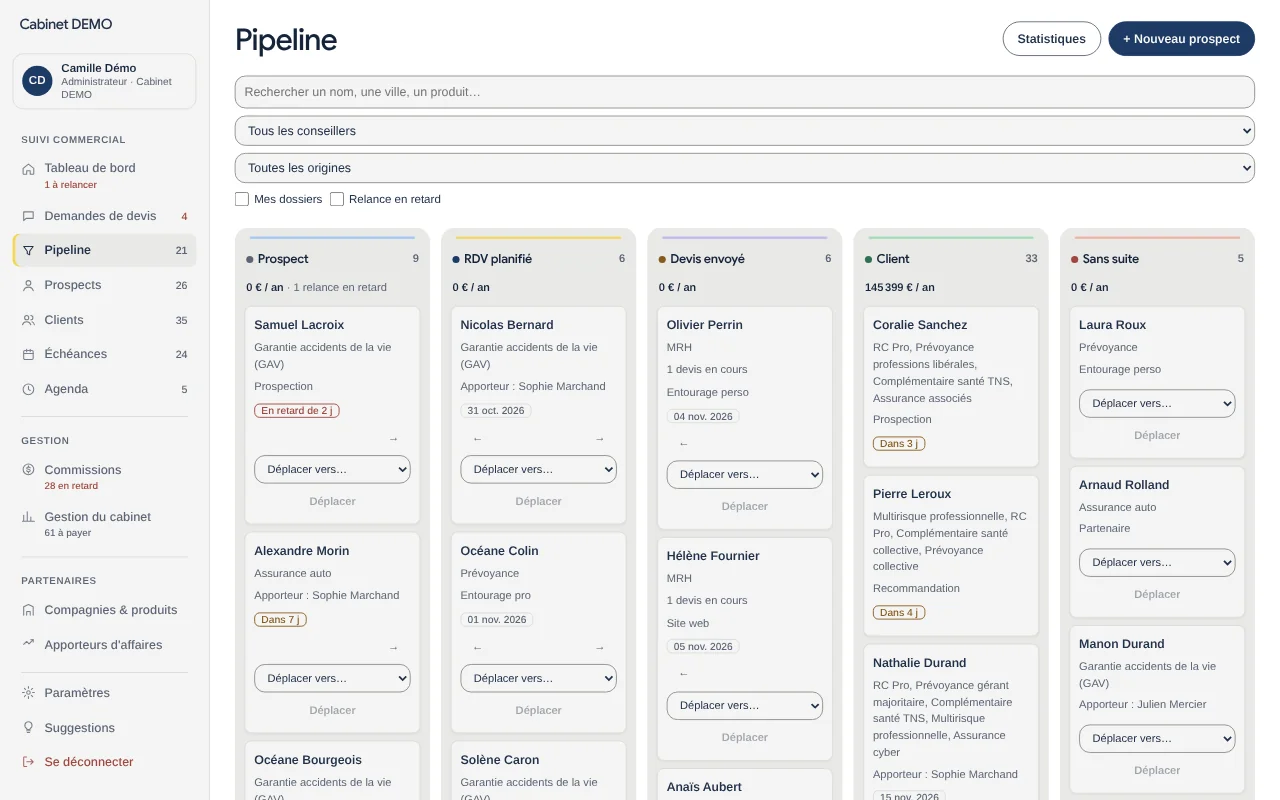
Task: Open Nicolas Bernard's Déplacer vers dropdown
Action: point(538,469)
